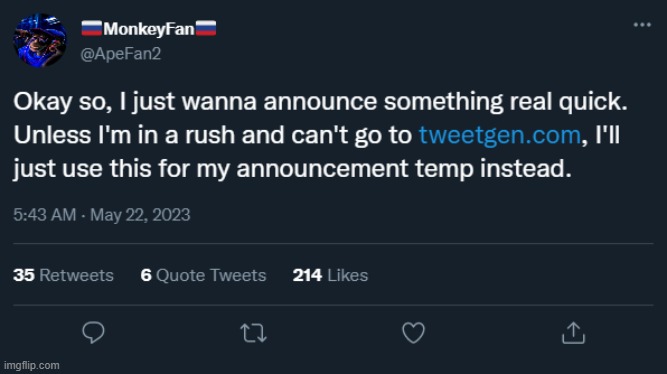
Task: Like the tweet with the heart icon
Action: (413, 333)
